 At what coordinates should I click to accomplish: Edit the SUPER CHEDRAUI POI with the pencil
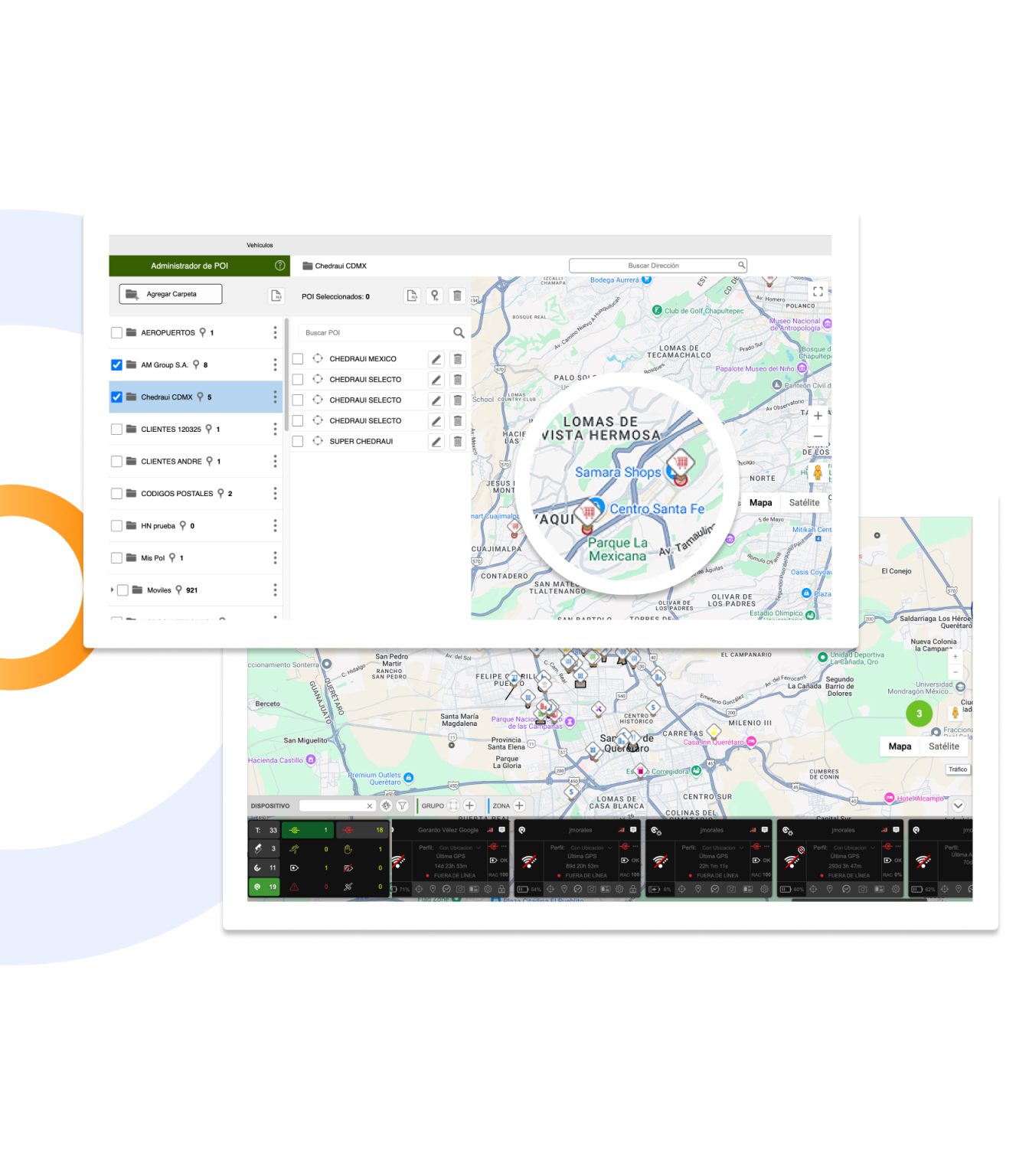click(x=436, y=441)
